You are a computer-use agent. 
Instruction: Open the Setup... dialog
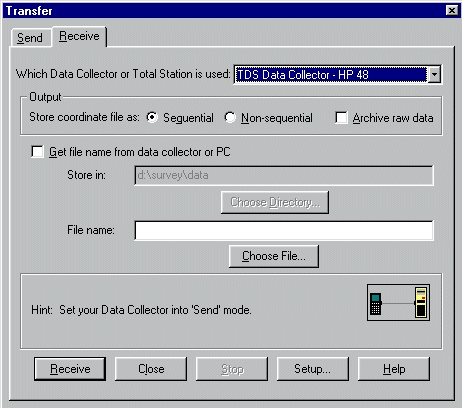(313, 369)
